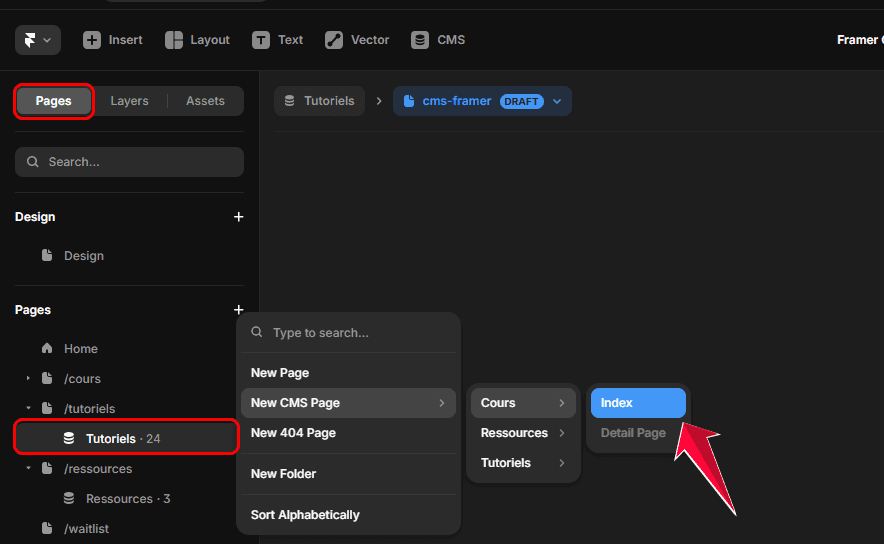The height and width of the screenshot is (544, 884).
Task: Choose New Page from the menu
Action: click(x=348, y=373)
